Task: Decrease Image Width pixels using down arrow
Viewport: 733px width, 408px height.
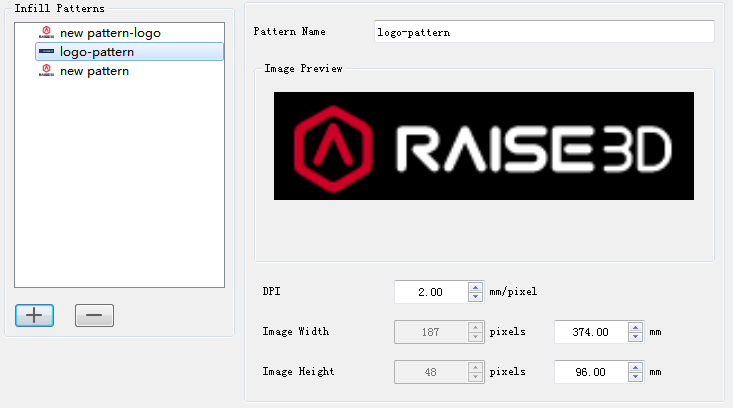Action: pos(475,337)
